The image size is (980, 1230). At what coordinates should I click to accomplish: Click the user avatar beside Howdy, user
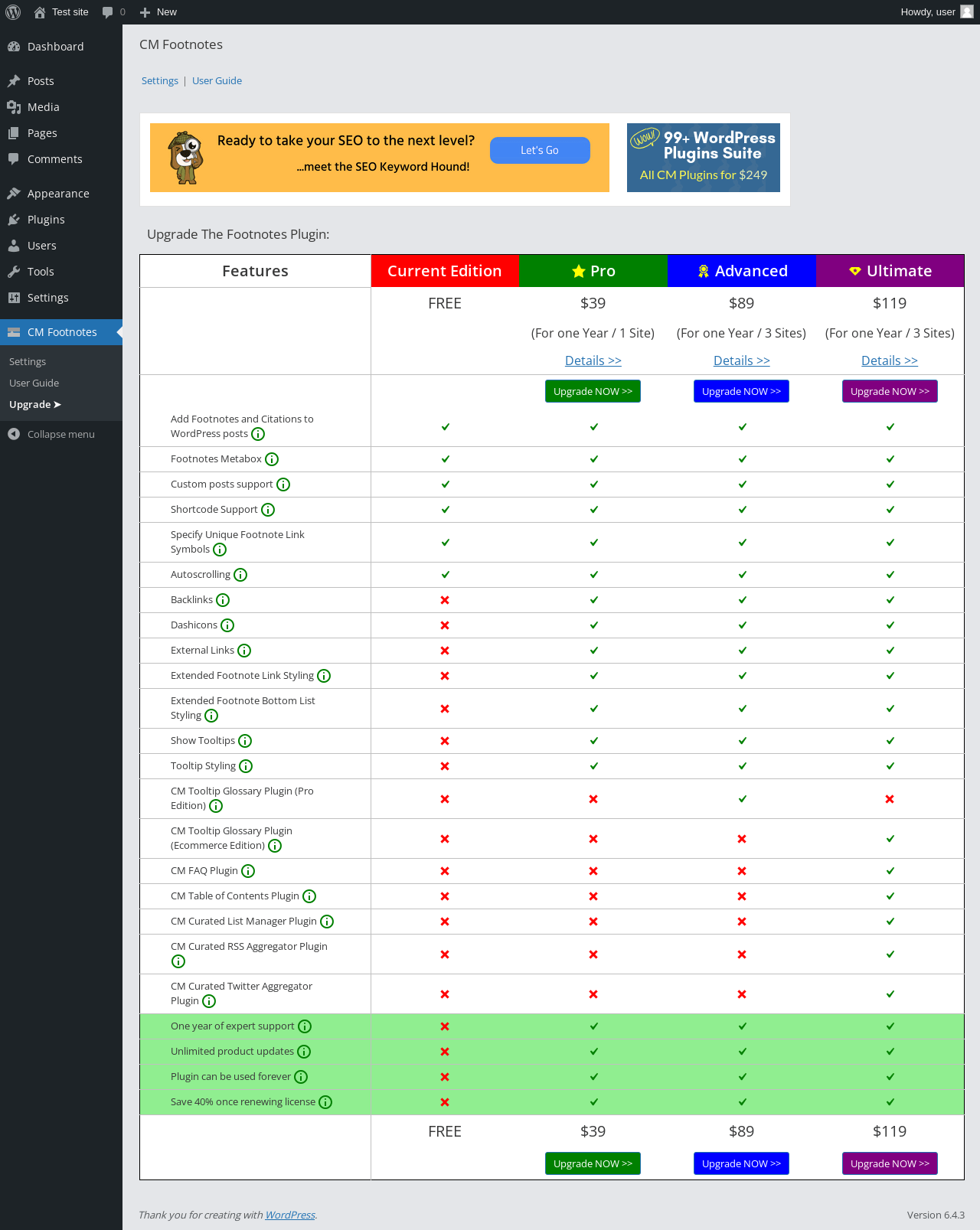click(967, 12)
